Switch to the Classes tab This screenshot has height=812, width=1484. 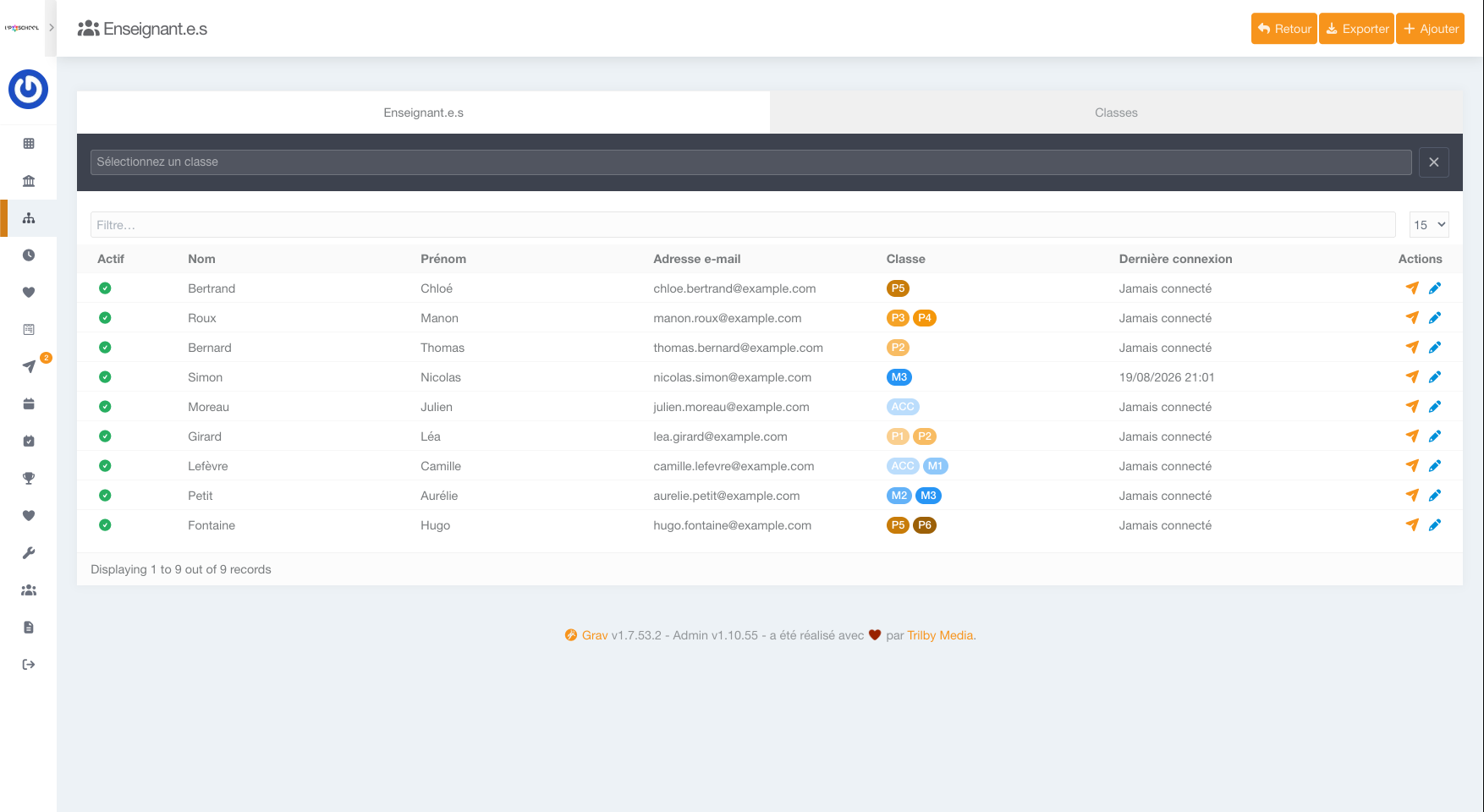point(1116,112)
